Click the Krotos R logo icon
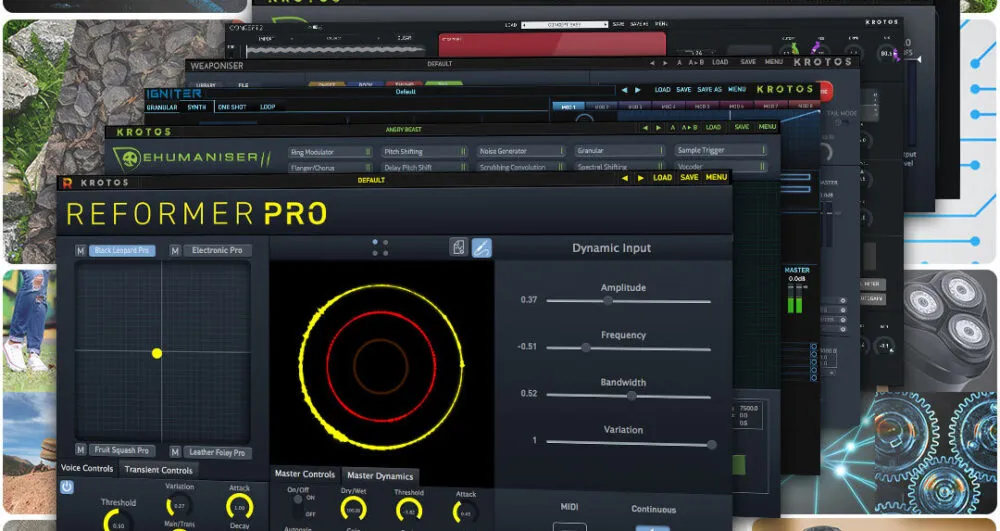Image resolution: width=1000 pixels, height=531 pixels. [66, 182]
